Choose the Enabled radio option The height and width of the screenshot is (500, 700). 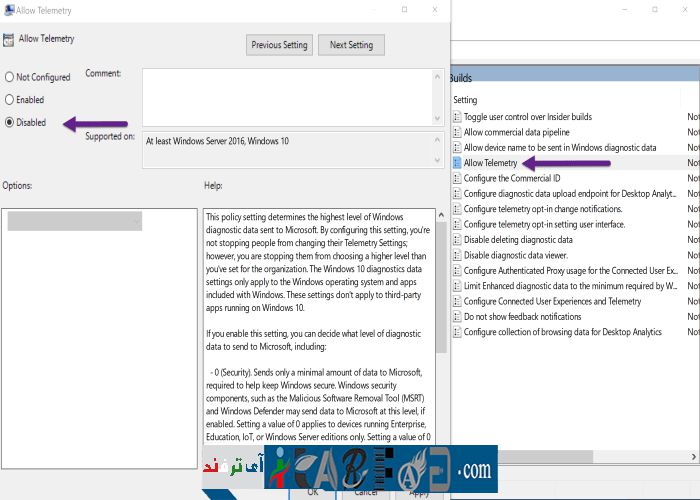click(10, 100)
